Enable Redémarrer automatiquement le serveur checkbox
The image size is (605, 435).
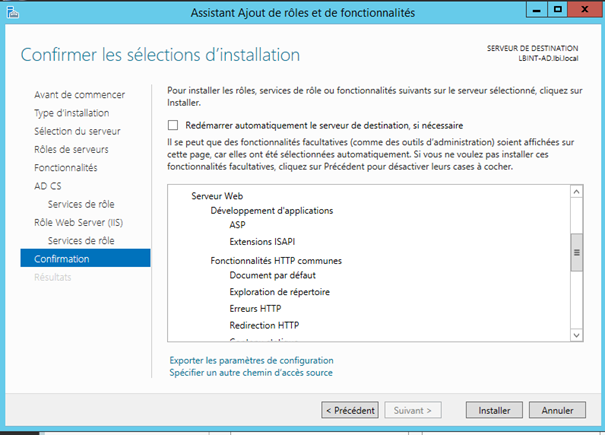(x=173, y=125)
